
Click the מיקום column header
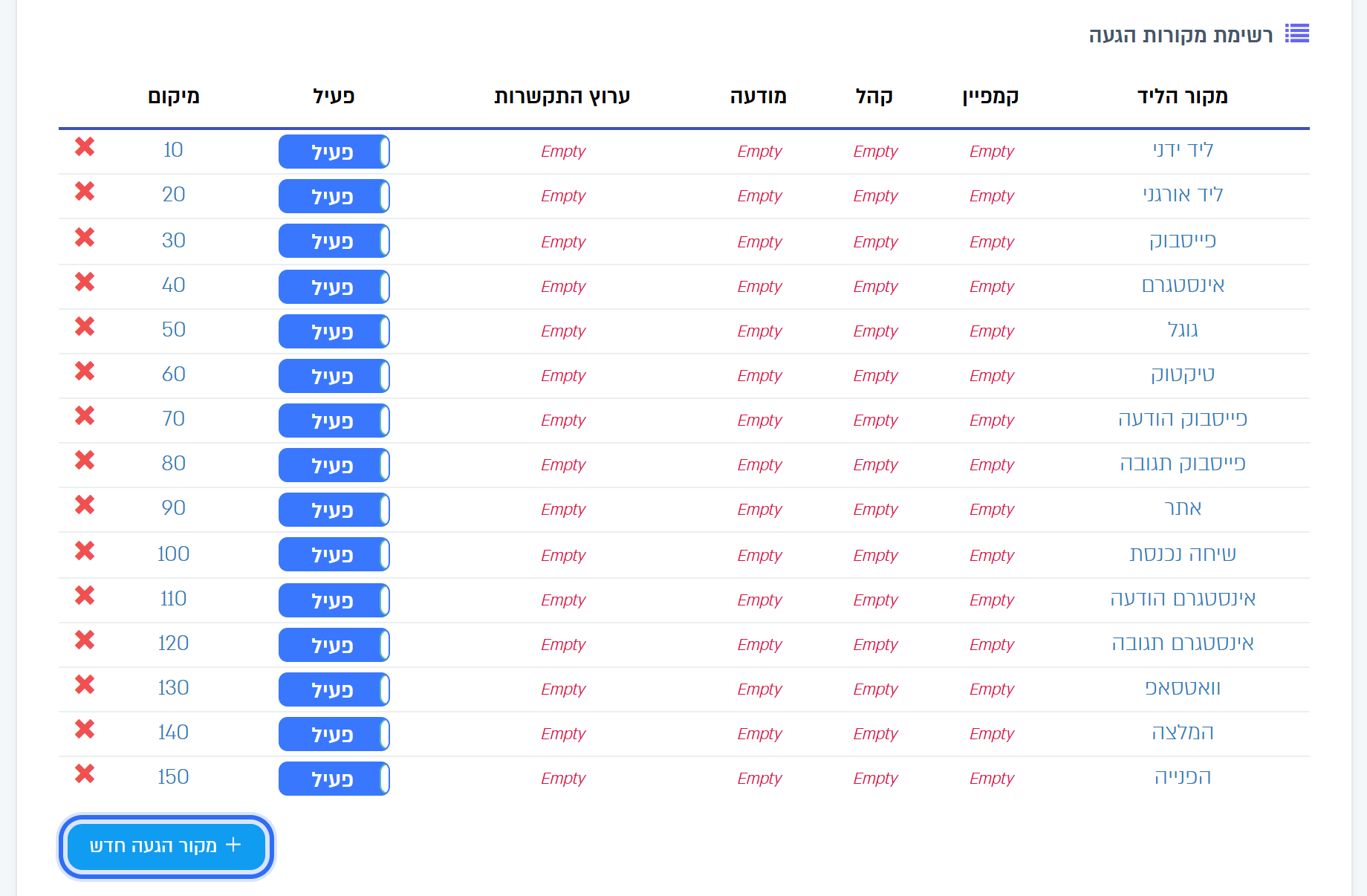(x=173, y=97)
